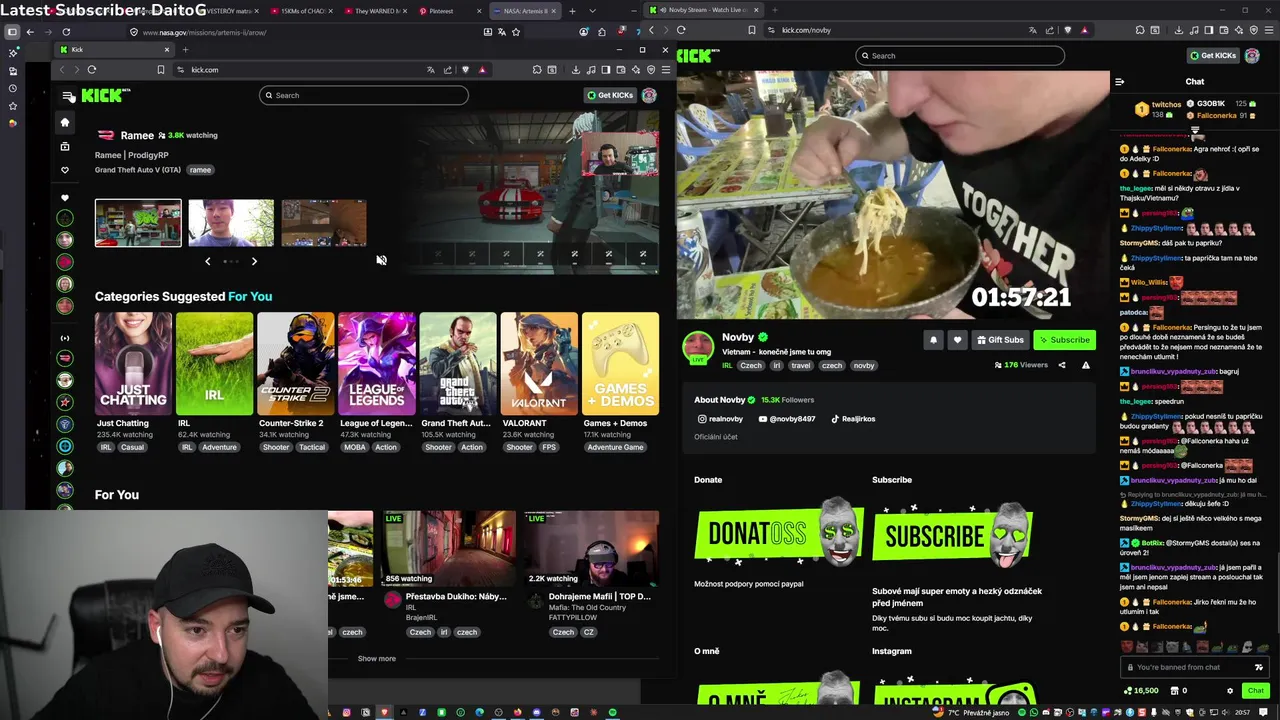
Task: Open Brave Shields icon in kick.com address bar
Action: (465, 70)
